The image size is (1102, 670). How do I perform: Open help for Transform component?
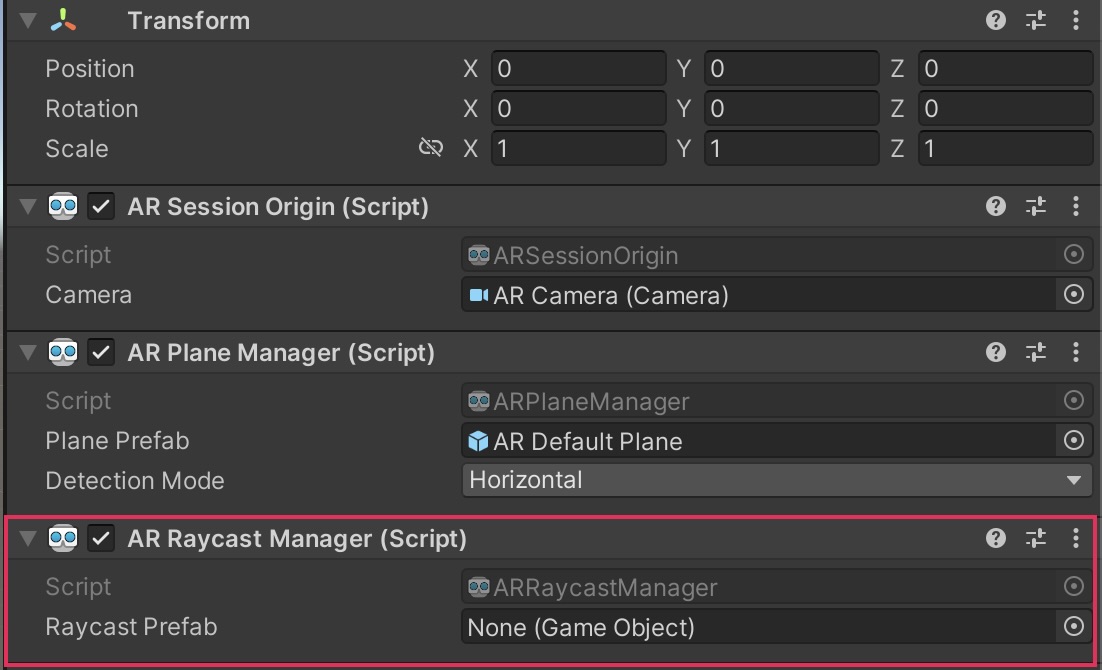995,20
